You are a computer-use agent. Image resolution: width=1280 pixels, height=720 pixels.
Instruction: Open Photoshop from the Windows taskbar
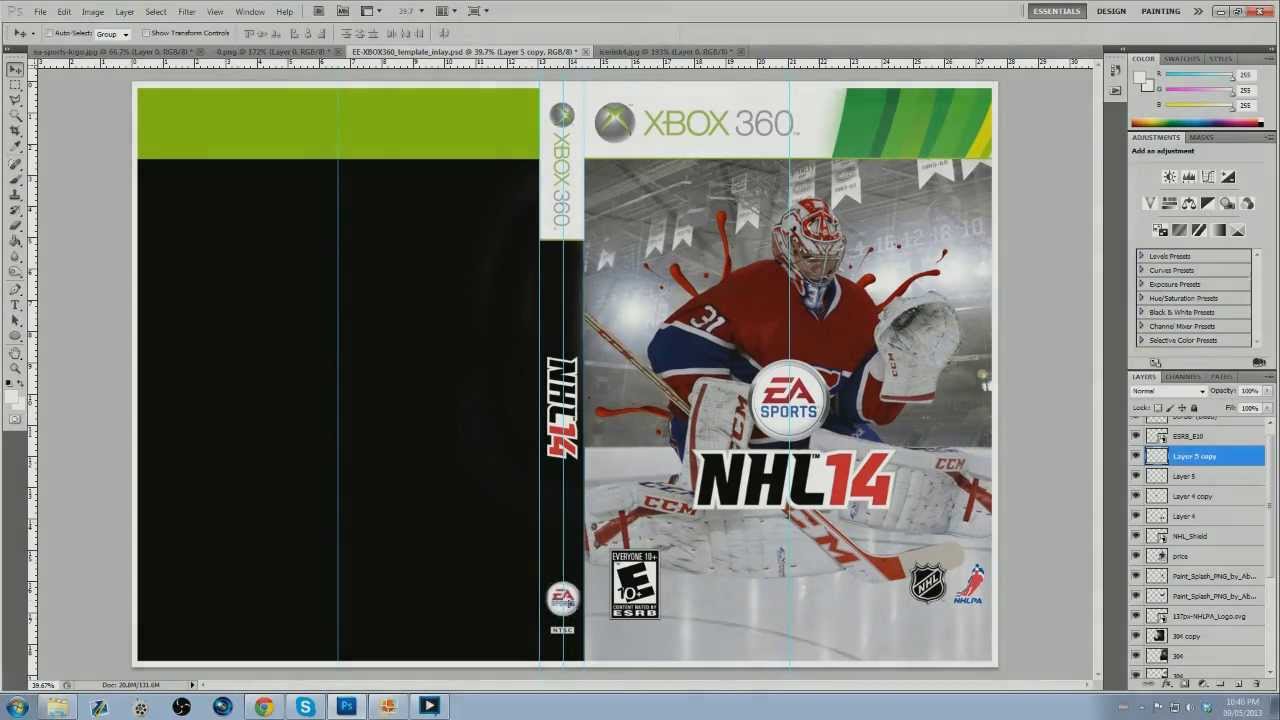click(x=346, y=707)
